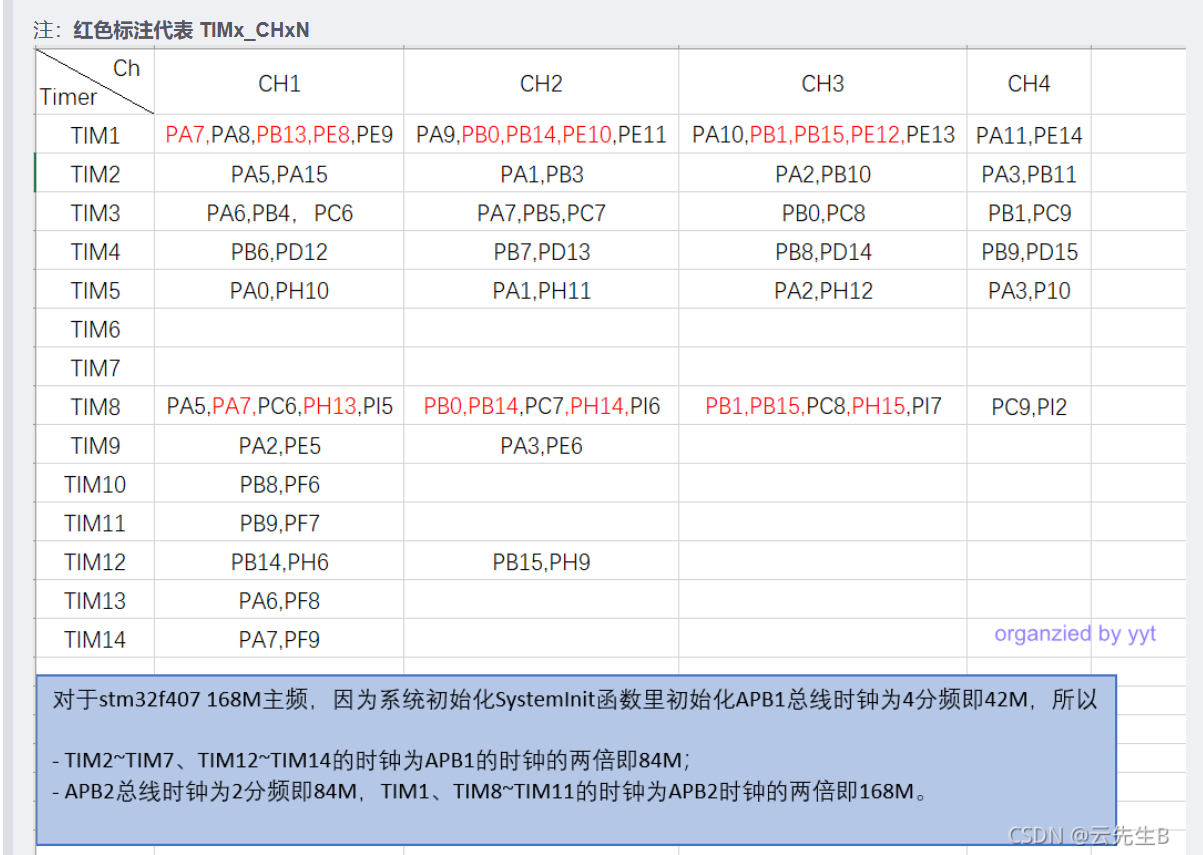Click cell PA11,PE14
The image size is (1203, 855).
(x=1029, y=135)
